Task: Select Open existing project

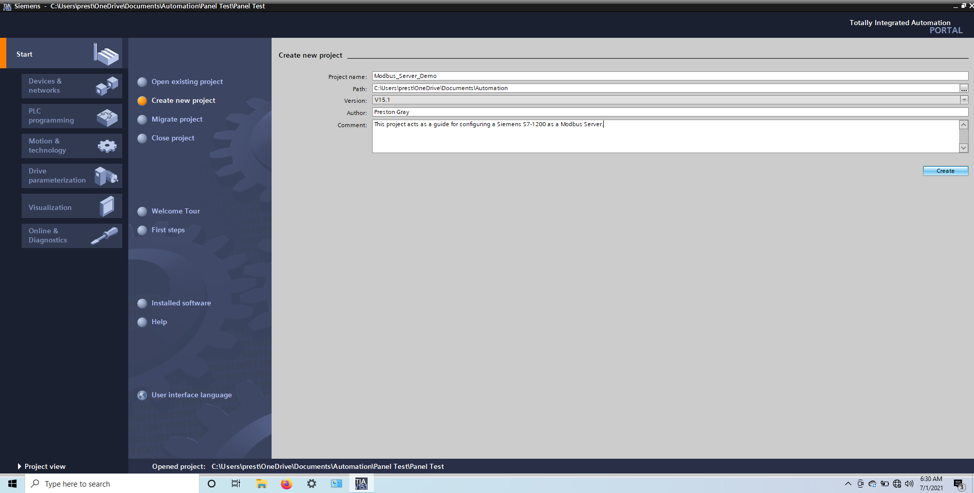Action: pyautogui.click(x=187, y=81)
